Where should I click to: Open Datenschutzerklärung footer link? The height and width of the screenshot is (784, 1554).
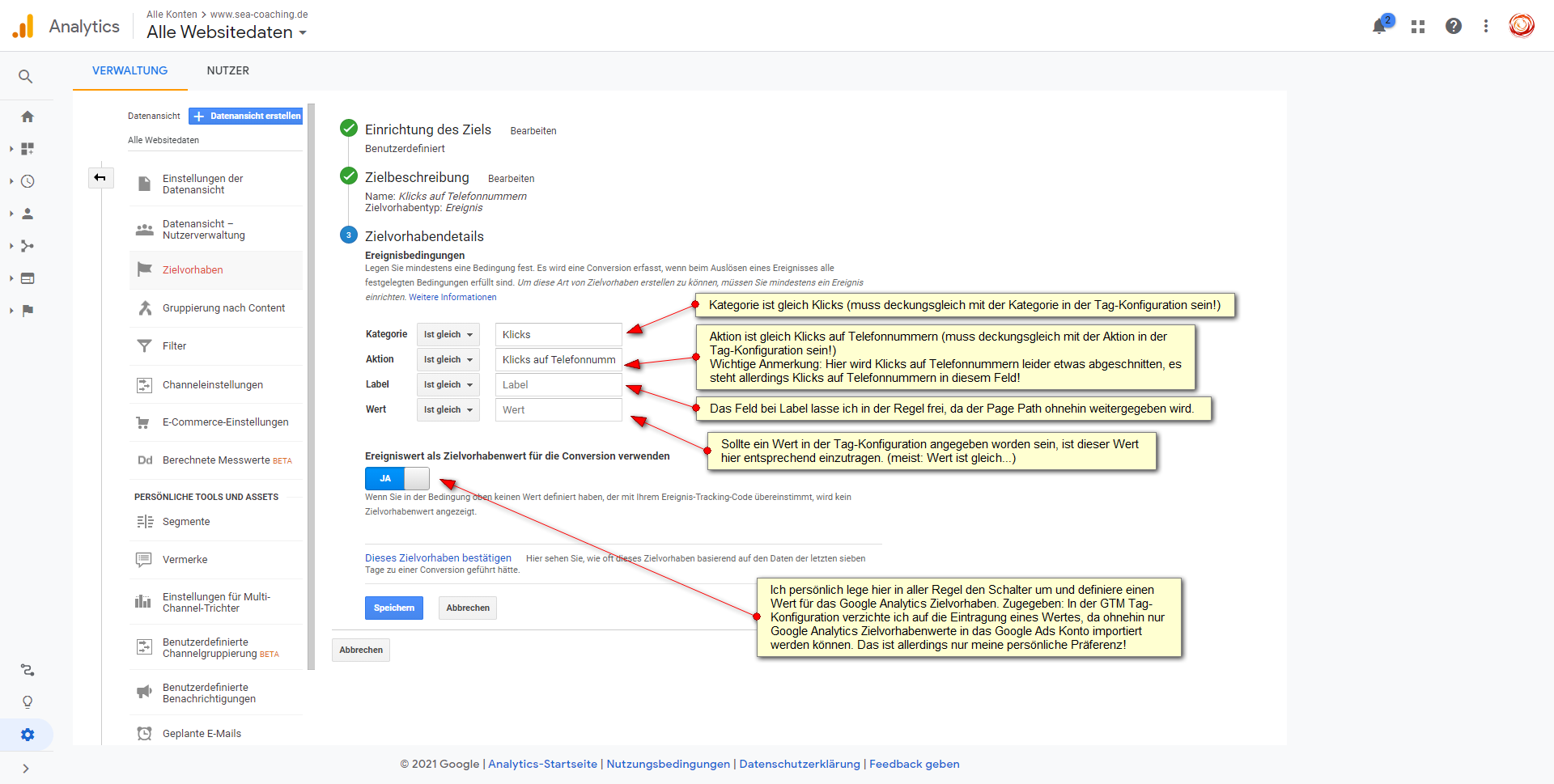tap(800, 764)
